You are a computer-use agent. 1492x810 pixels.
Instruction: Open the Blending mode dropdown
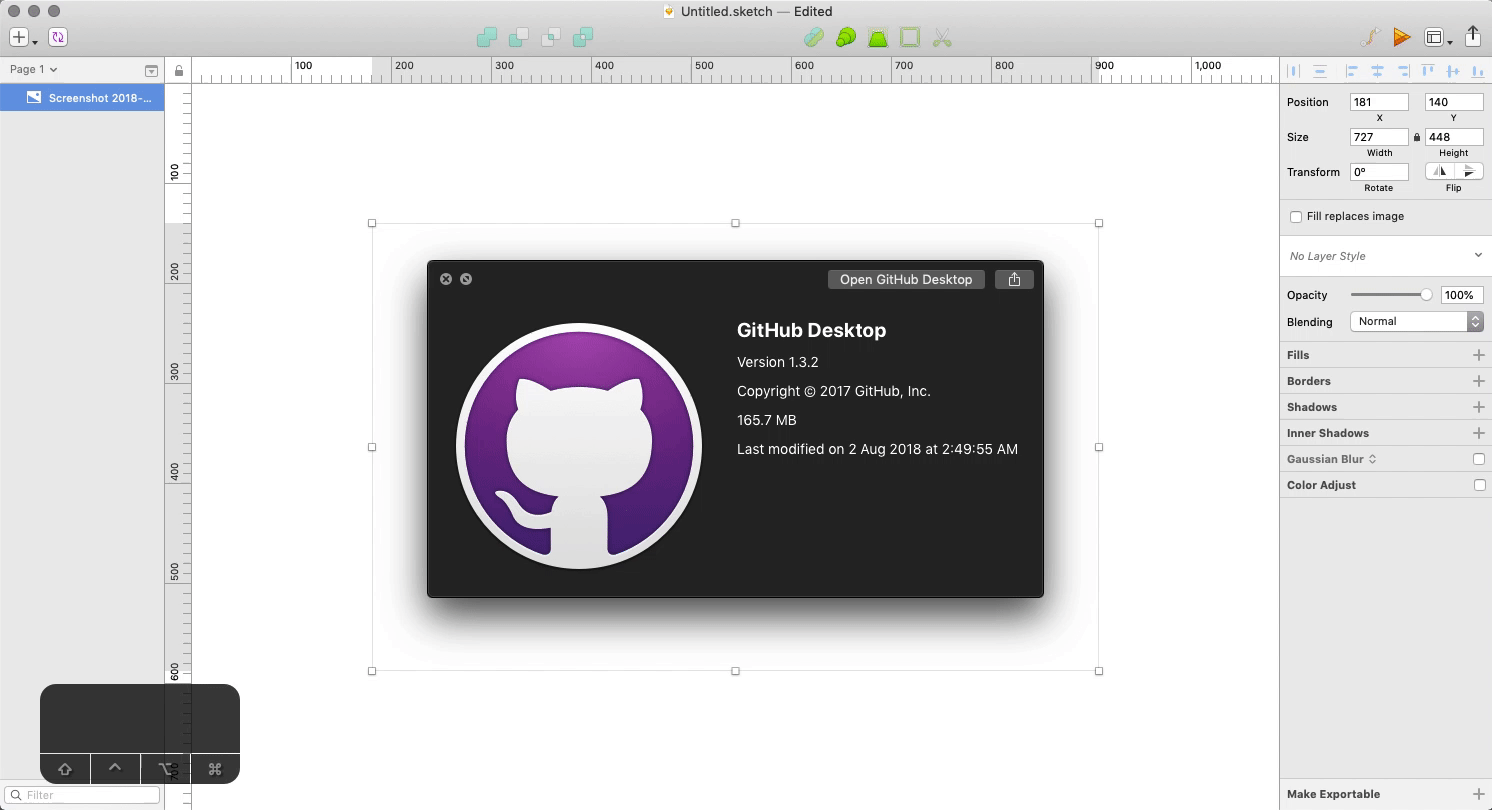[1416, 321]
